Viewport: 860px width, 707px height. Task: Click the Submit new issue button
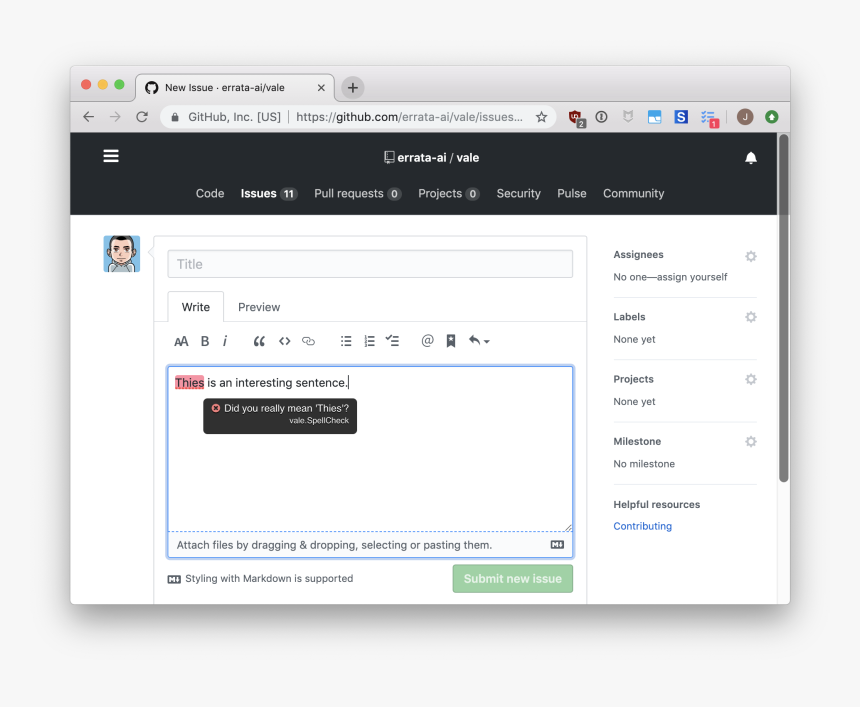tap(513, 579)
